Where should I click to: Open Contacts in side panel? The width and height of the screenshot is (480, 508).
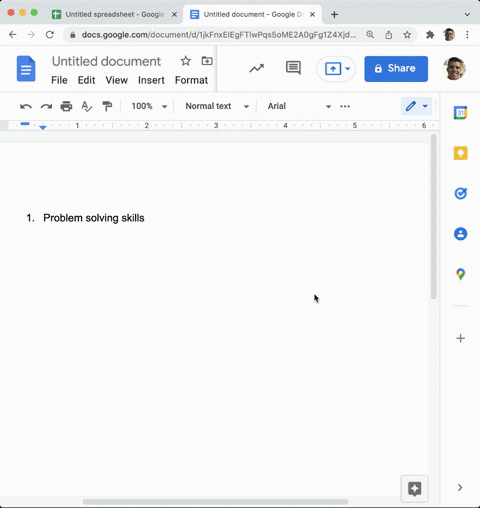point(460,234)
